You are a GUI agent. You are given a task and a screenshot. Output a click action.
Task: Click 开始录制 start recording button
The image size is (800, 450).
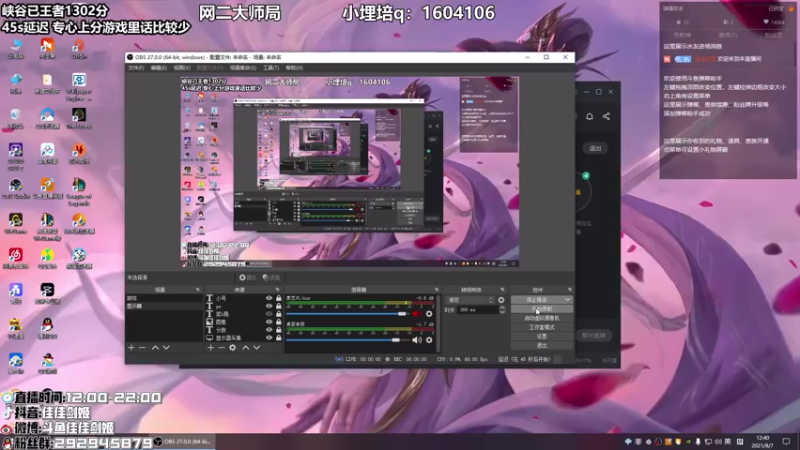[542, 309]
